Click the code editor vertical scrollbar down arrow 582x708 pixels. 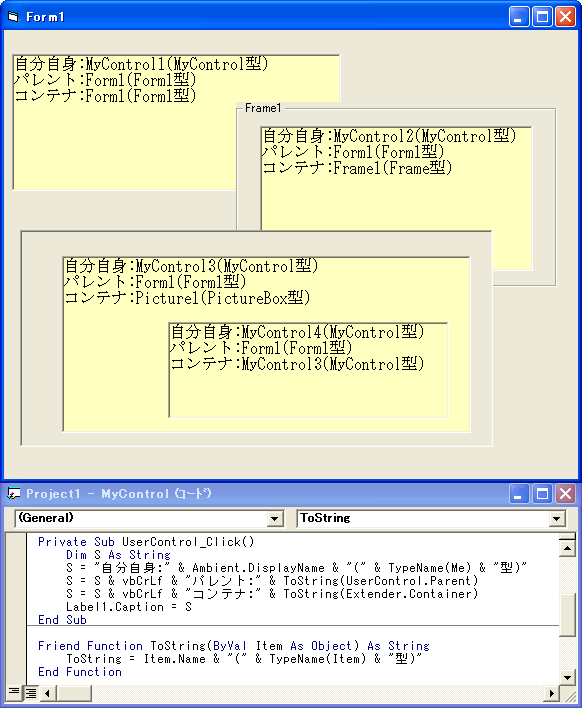click(x=567, y=677)
